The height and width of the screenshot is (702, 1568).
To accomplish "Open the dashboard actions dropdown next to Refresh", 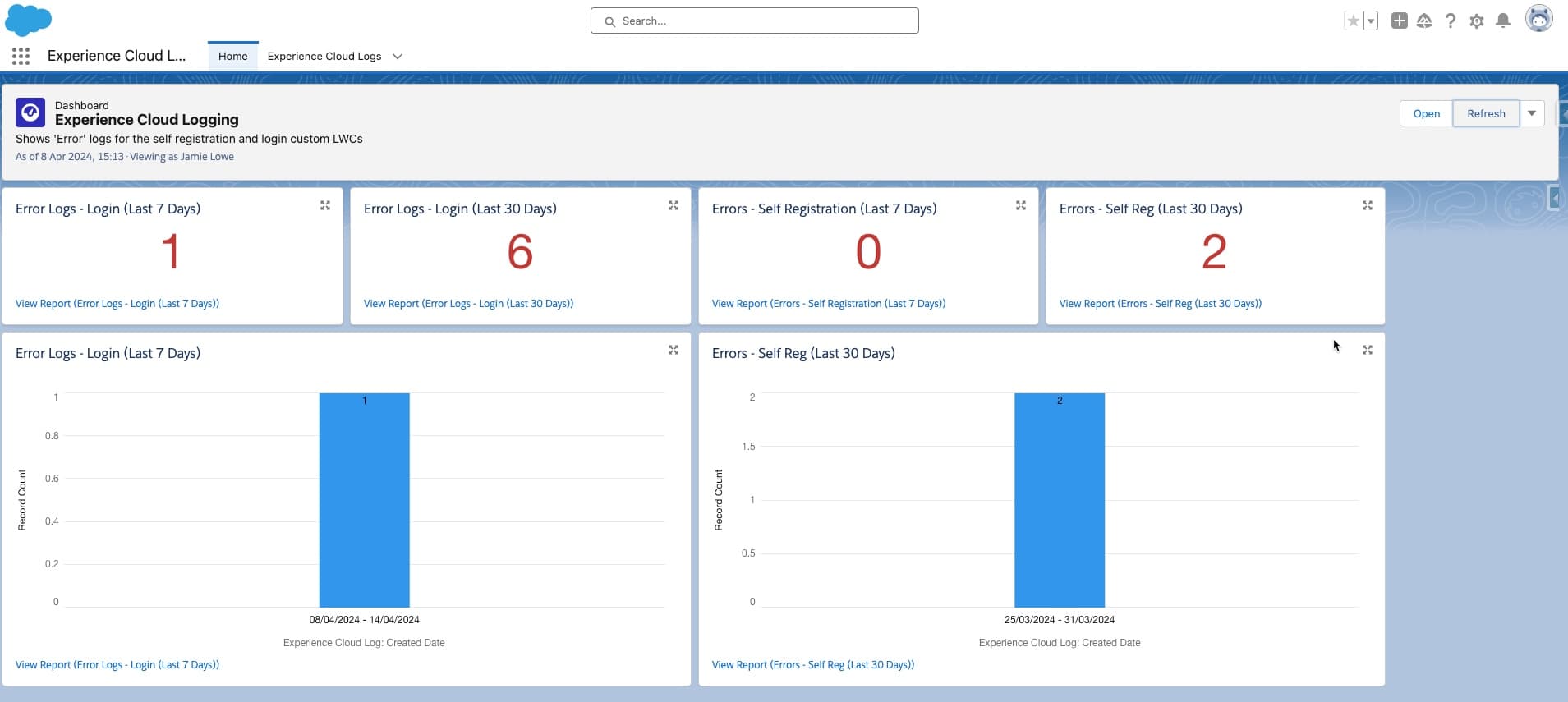I will click(x=1533, y=113).
